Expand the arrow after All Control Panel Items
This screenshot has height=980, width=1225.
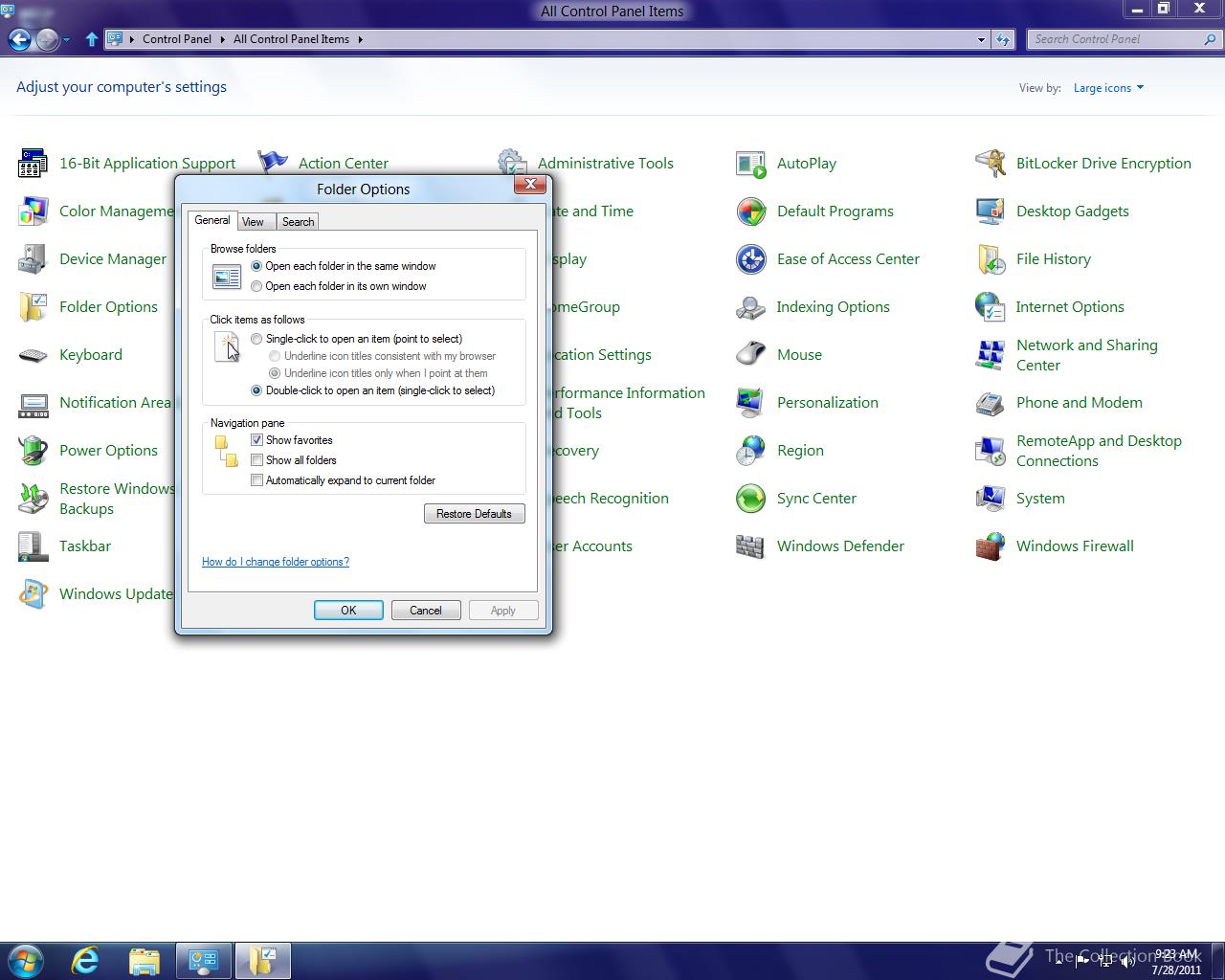click(x=361, y=39)
